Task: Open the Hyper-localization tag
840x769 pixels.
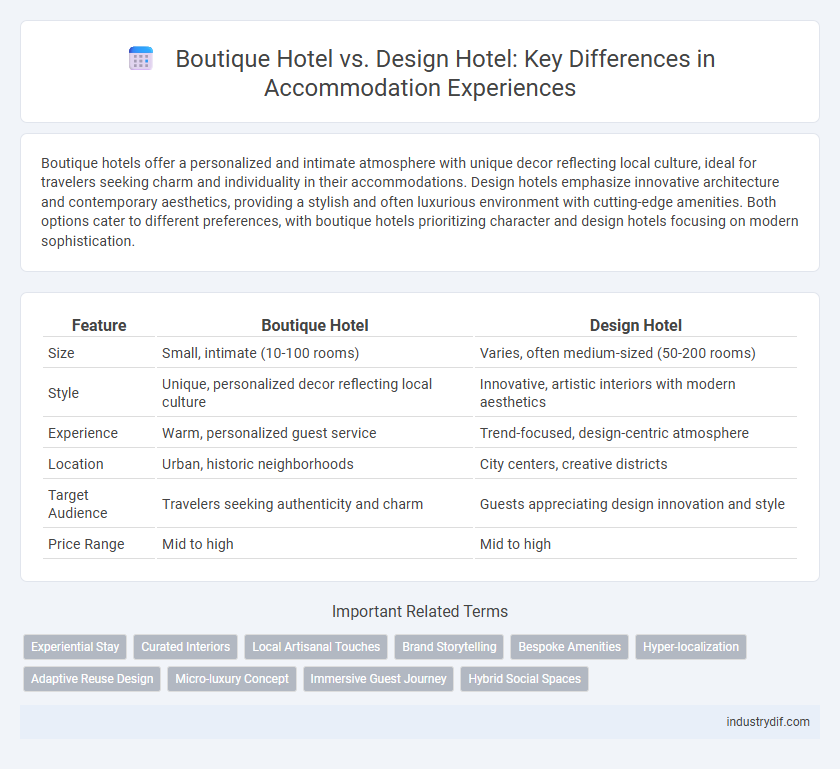Action: tap(691, 647)
